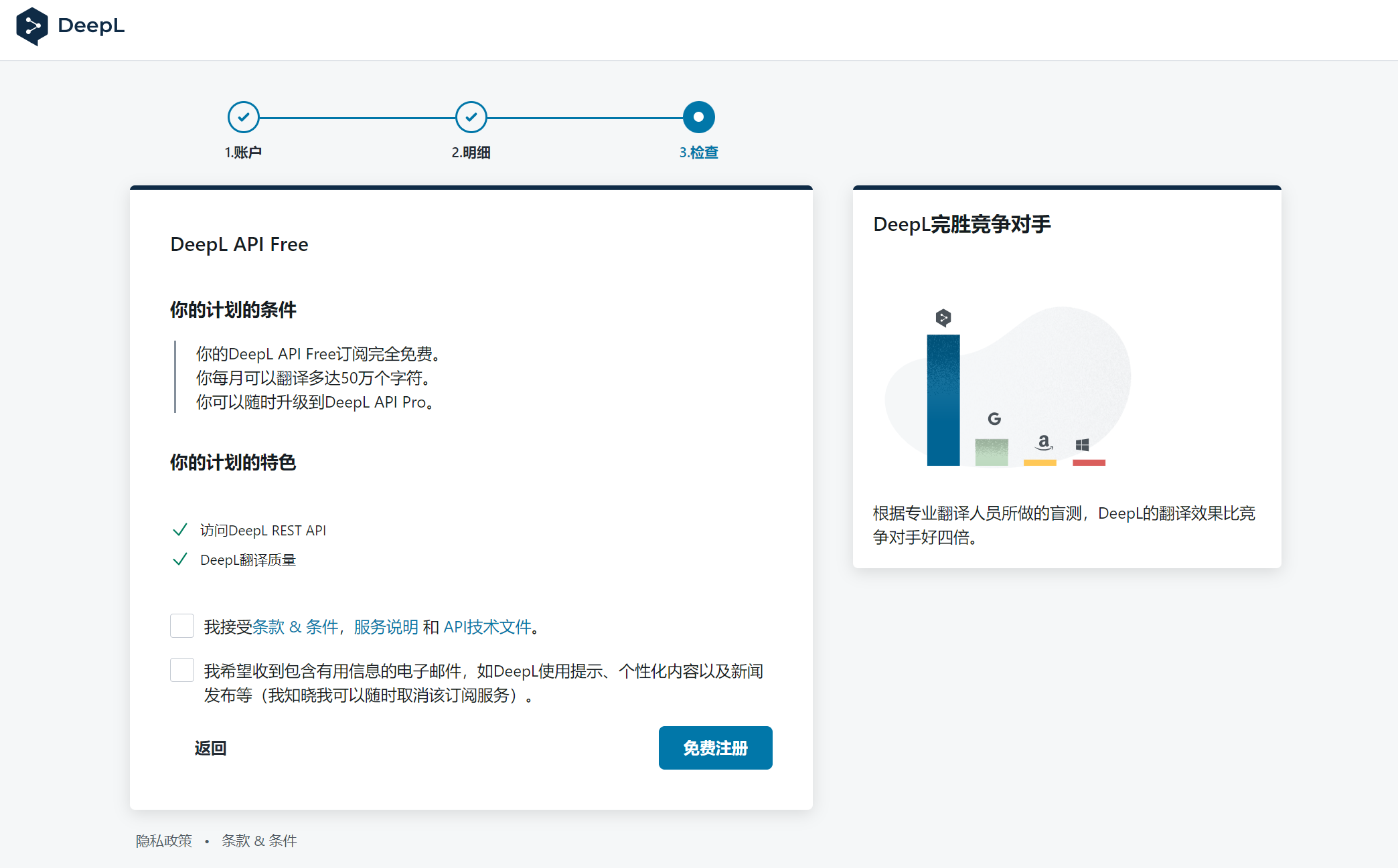Click text 你每月可以翻译多达50万个字符
This screenshot has height=868, width=1398.
313,378
